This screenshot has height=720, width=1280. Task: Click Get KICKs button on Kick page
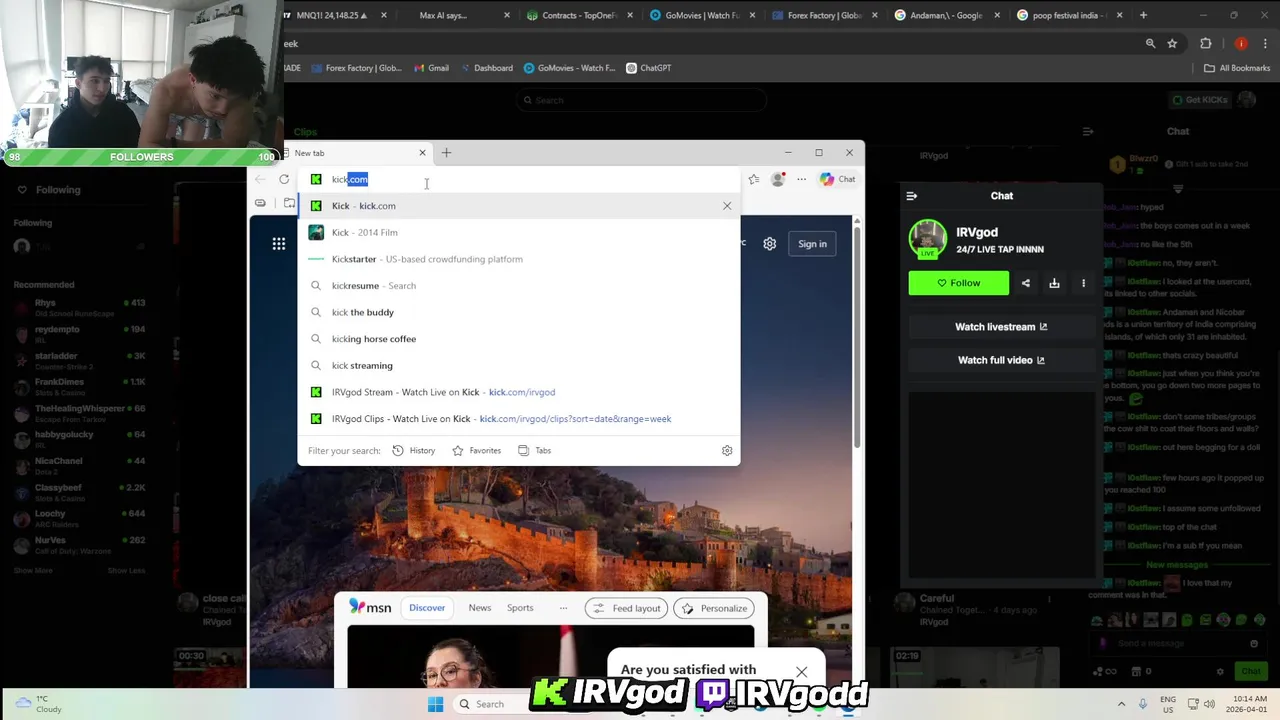pyautogui.click(x=1200, y=100)
